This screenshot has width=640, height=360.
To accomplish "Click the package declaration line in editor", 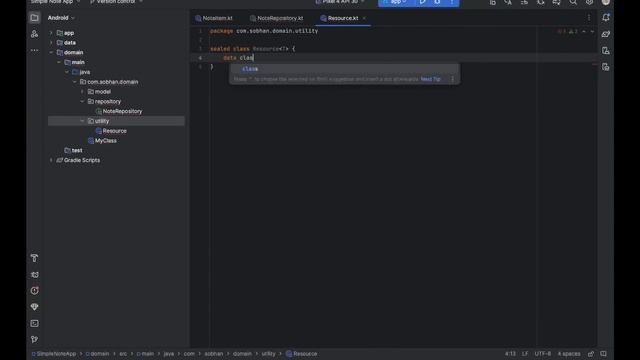I will click(264, 31).
